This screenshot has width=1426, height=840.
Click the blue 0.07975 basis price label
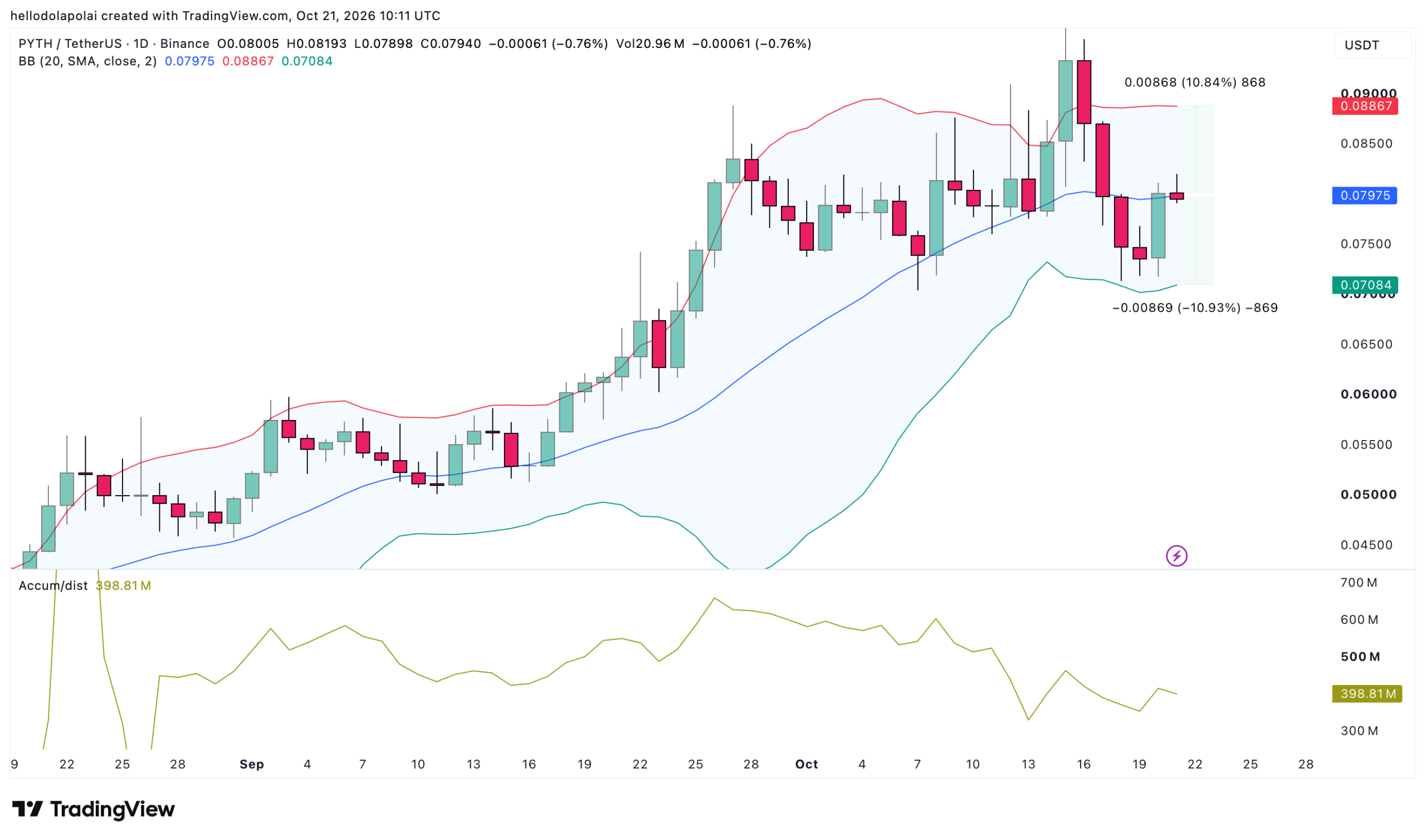1364,196
